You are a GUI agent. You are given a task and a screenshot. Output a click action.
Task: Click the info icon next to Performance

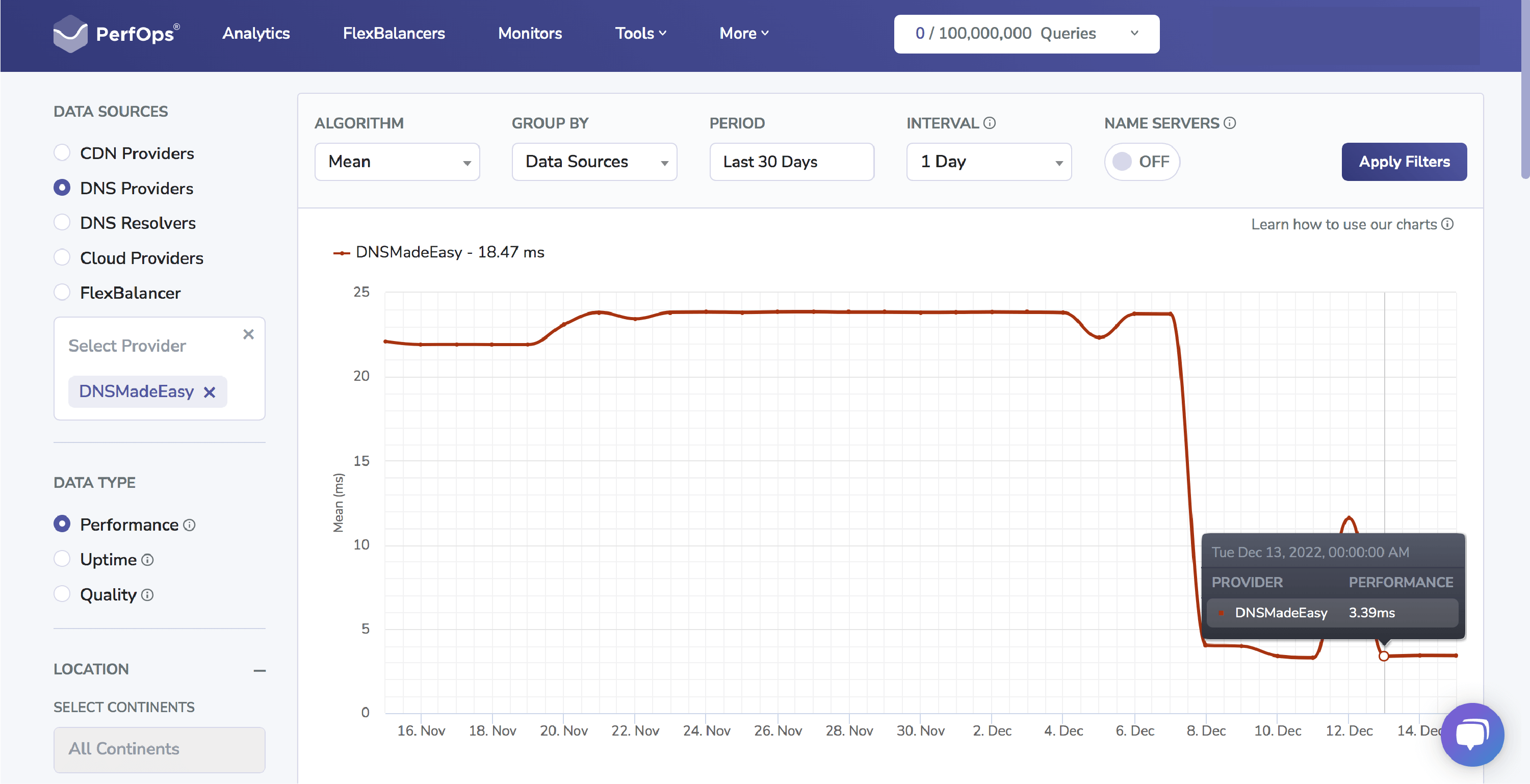(190, 525)
